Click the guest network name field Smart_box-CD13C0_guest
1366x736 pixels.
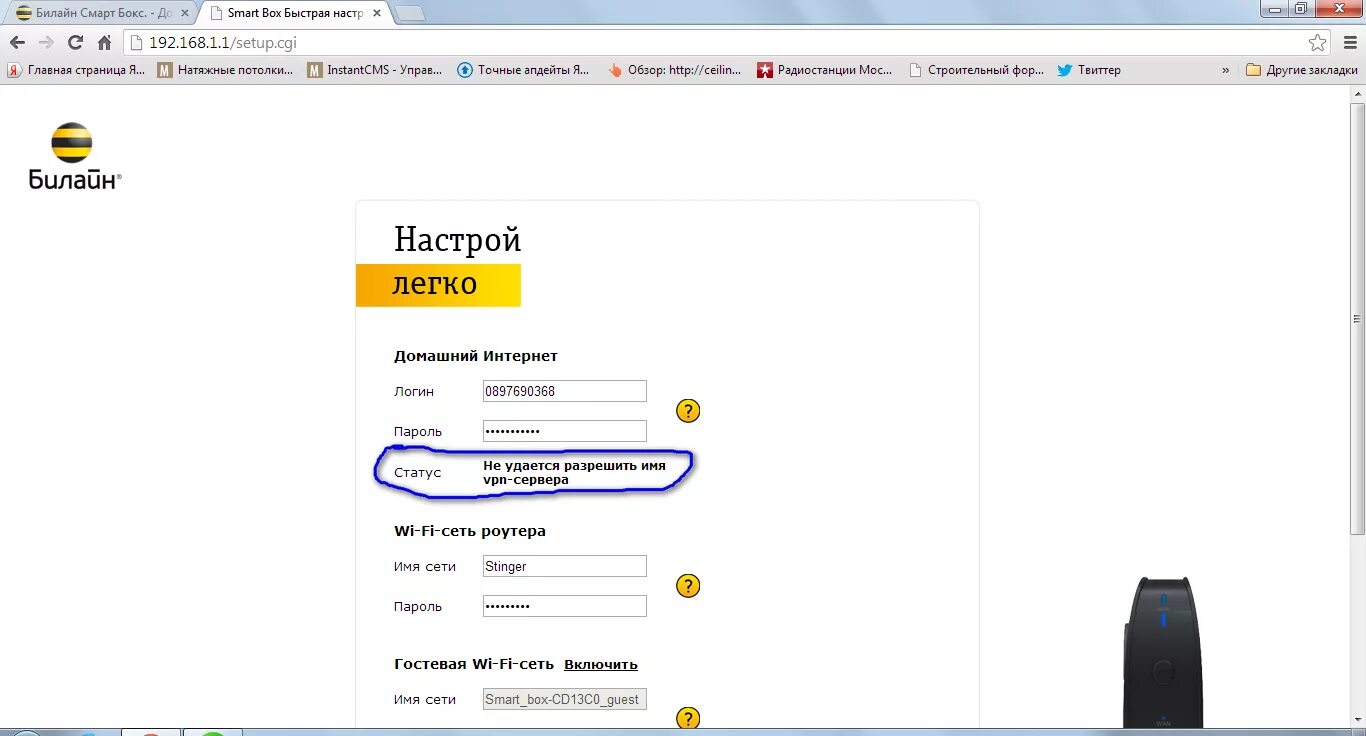565,699
